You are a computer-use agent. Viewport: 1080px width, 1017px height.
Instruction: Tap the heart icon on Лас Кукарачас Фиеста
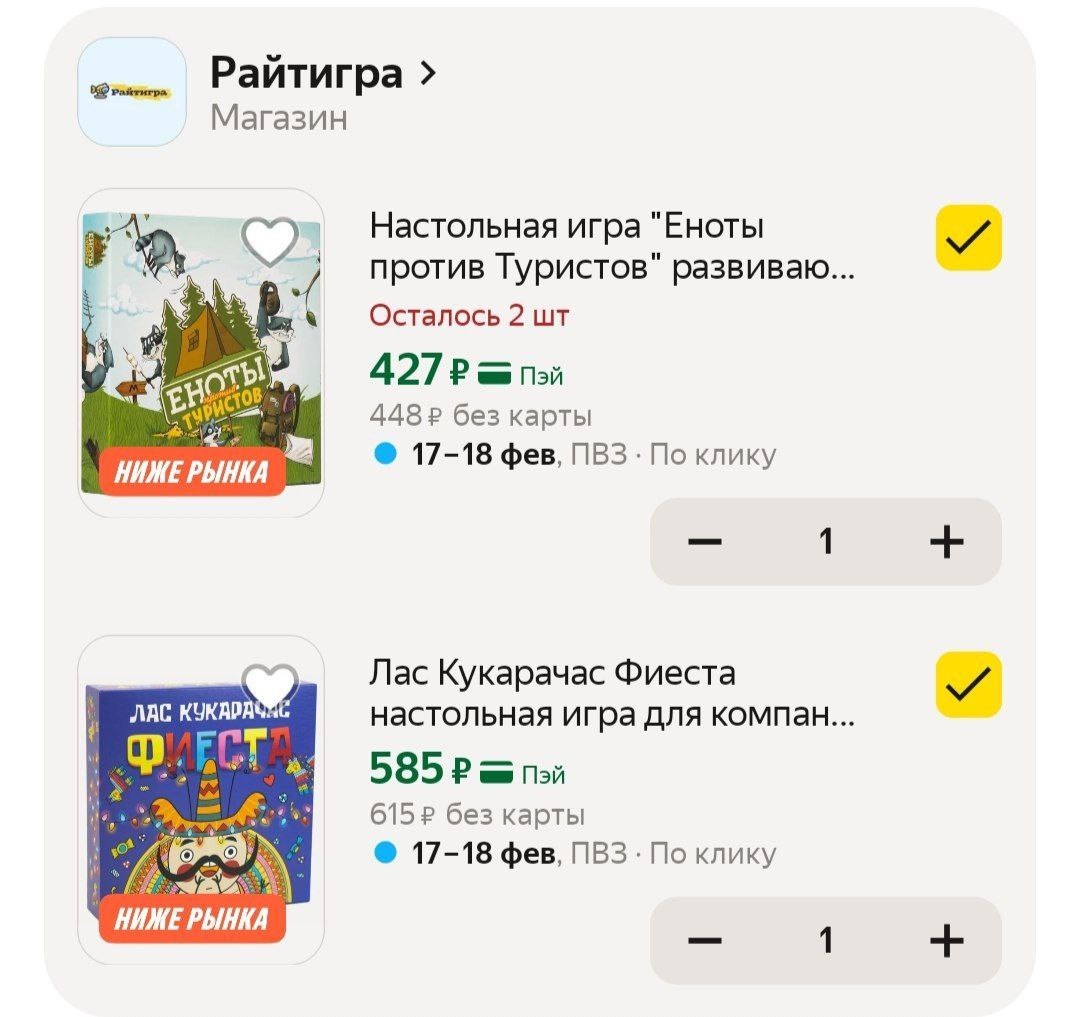point(270,688)
